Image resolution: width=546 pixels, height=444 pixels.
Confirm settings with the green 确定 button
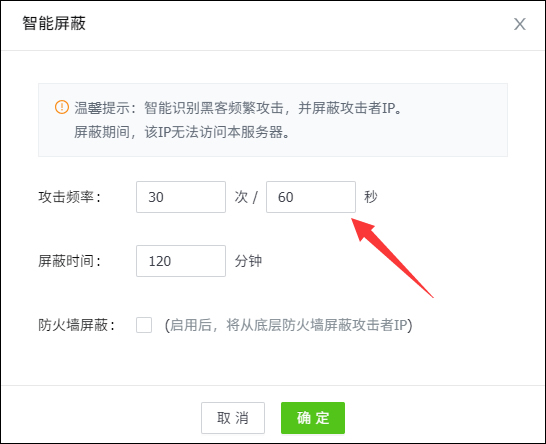tap(313, 418)
